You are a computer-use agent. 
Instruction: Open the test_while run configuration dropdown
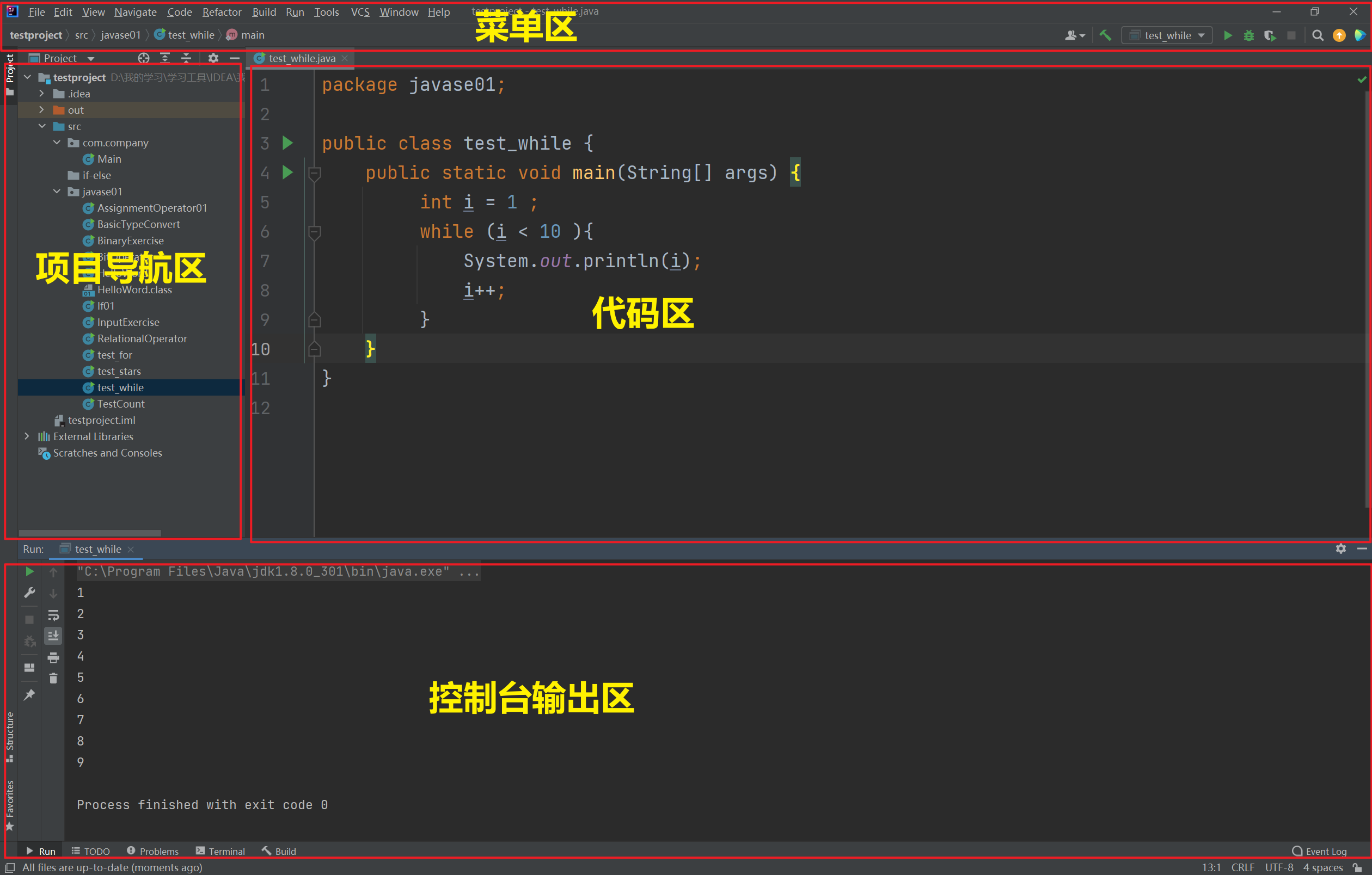[x=1167, y=35]
